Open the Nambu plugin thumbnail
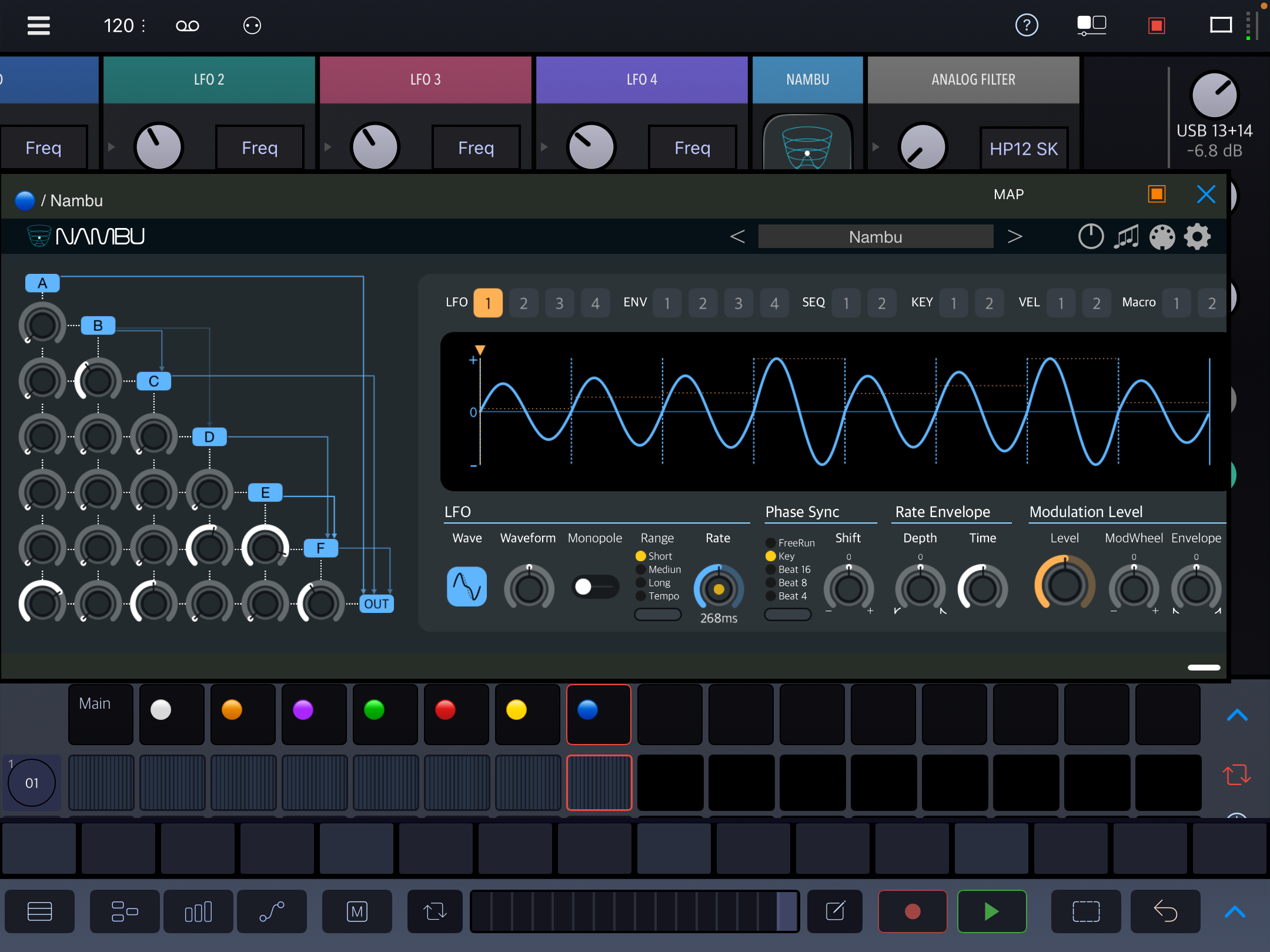The width and height of the screenshot is (1270, 952). click(807, 143)
